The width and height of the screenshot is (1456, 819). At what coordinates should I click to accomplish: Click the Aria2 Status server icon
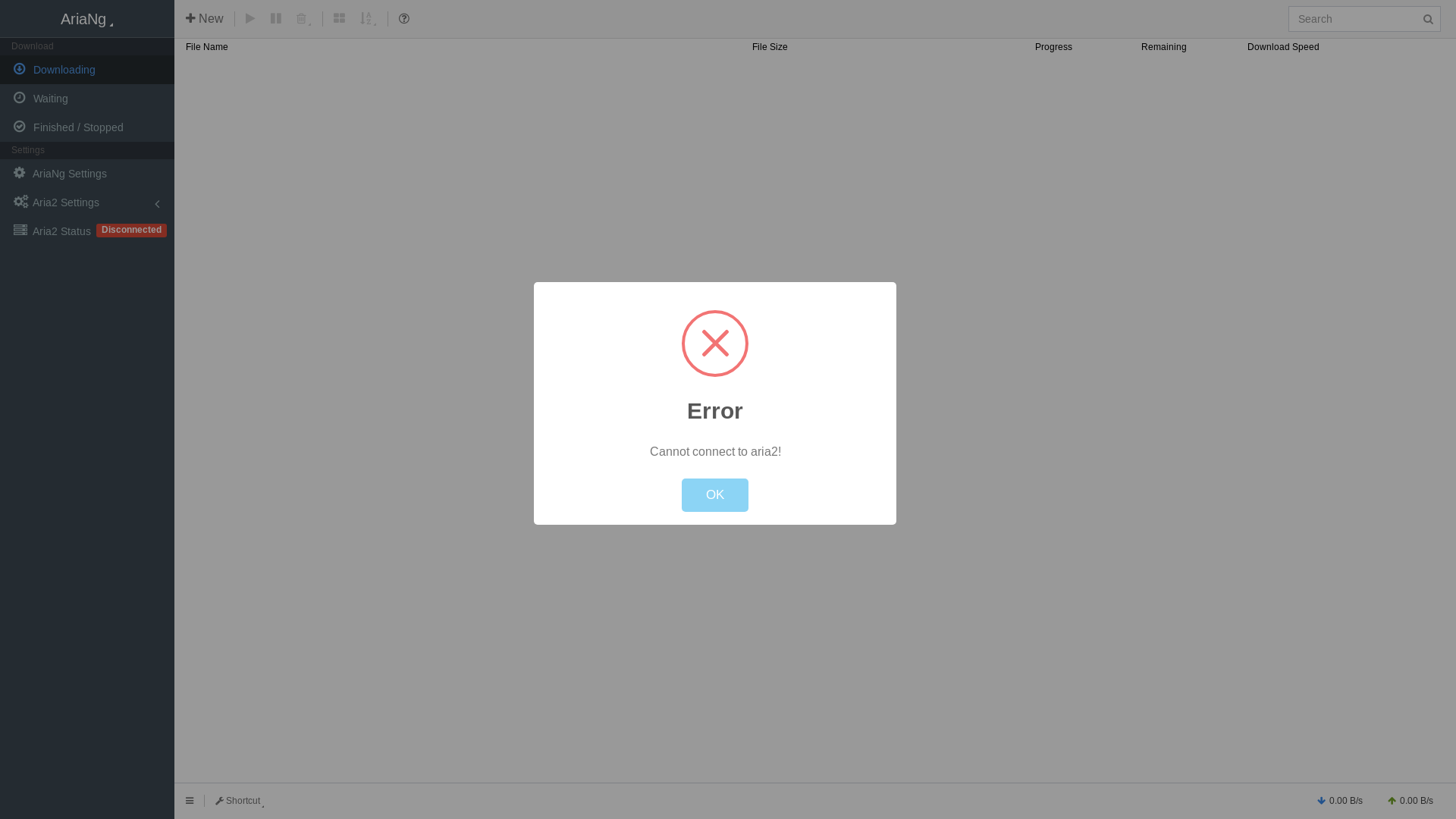[20, 230]
